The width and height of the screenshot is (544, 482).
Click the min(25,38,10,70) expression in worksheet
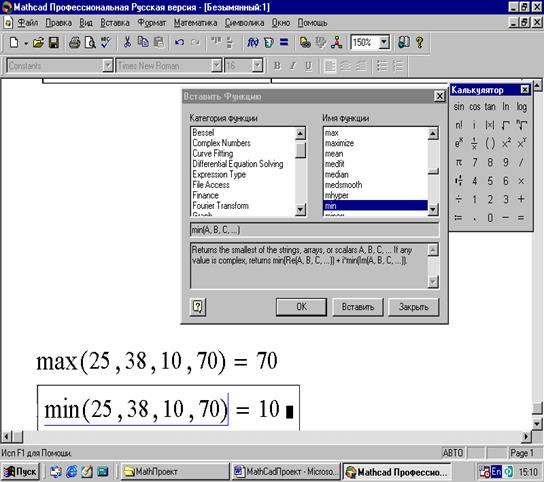point(136,409)
